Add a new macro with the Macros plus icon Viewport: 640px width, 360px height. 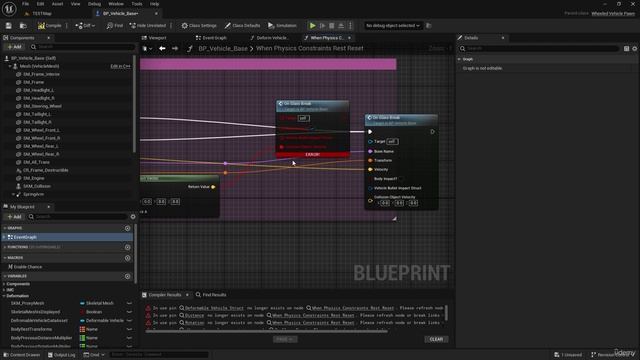[x=127, y=258]
